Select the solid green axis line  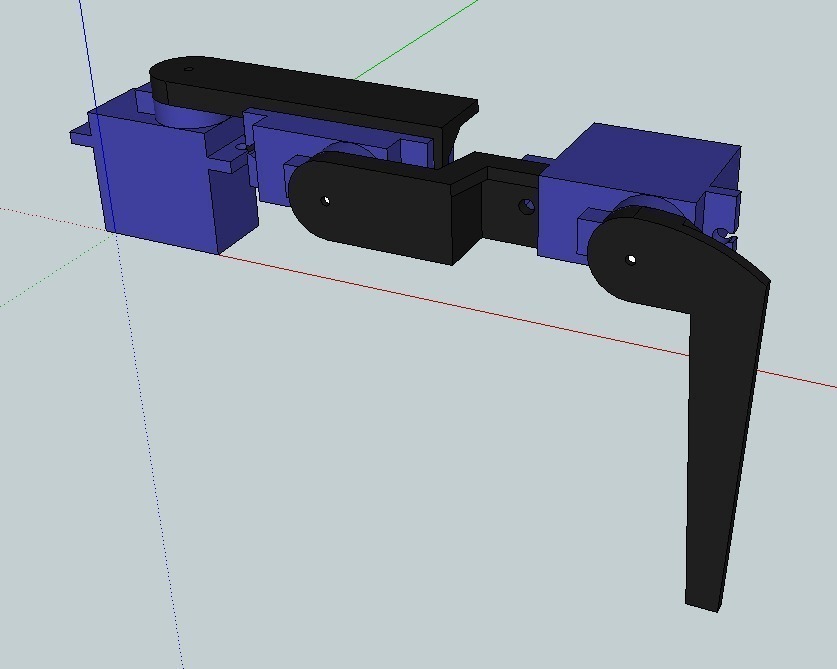(x=416, y=40)
